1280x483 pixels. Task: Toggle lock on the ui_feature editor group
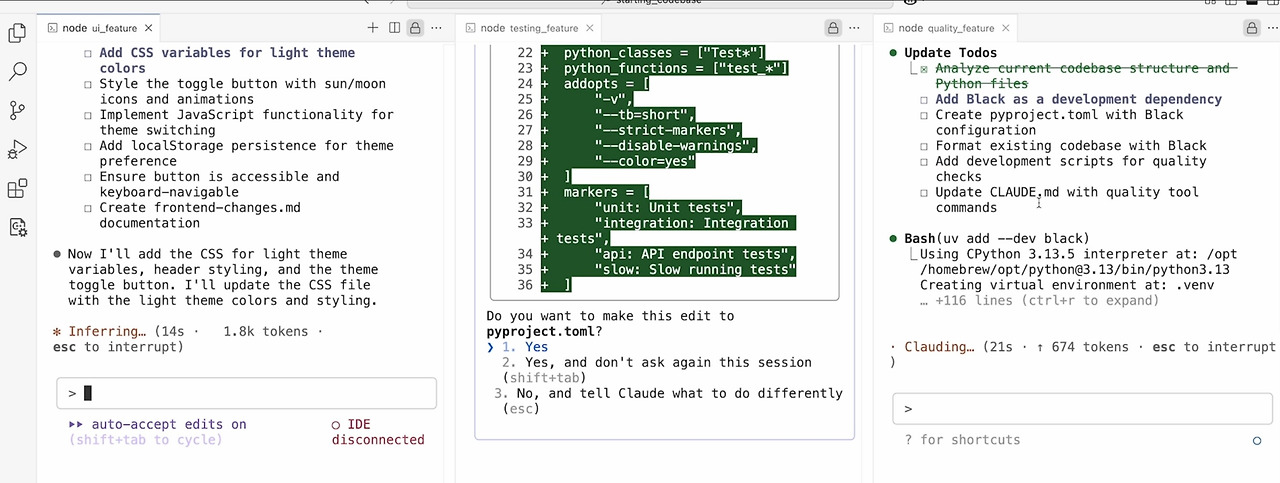(414, 28)
